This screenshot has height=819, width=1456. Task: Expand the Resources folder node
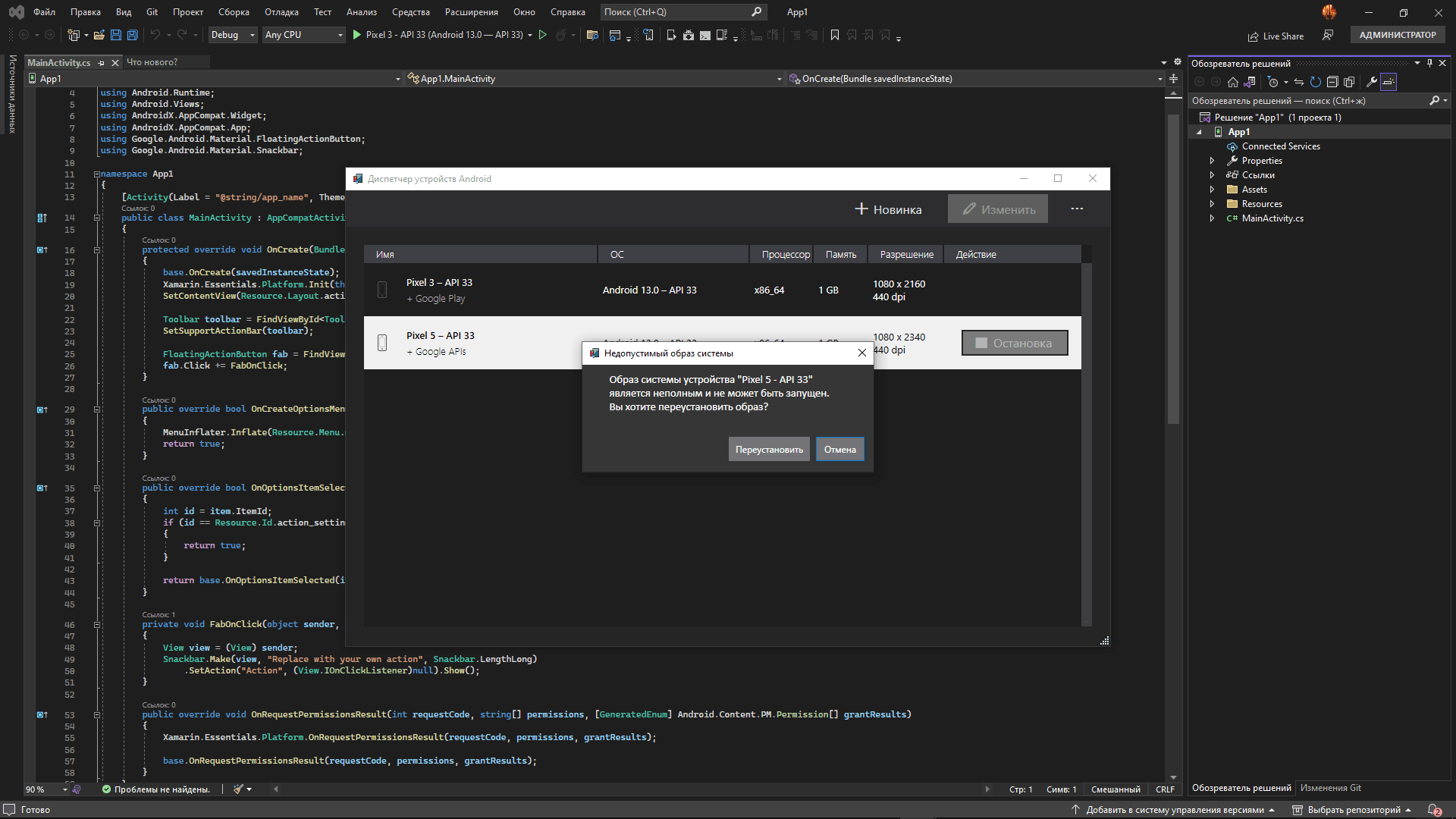1212,204
